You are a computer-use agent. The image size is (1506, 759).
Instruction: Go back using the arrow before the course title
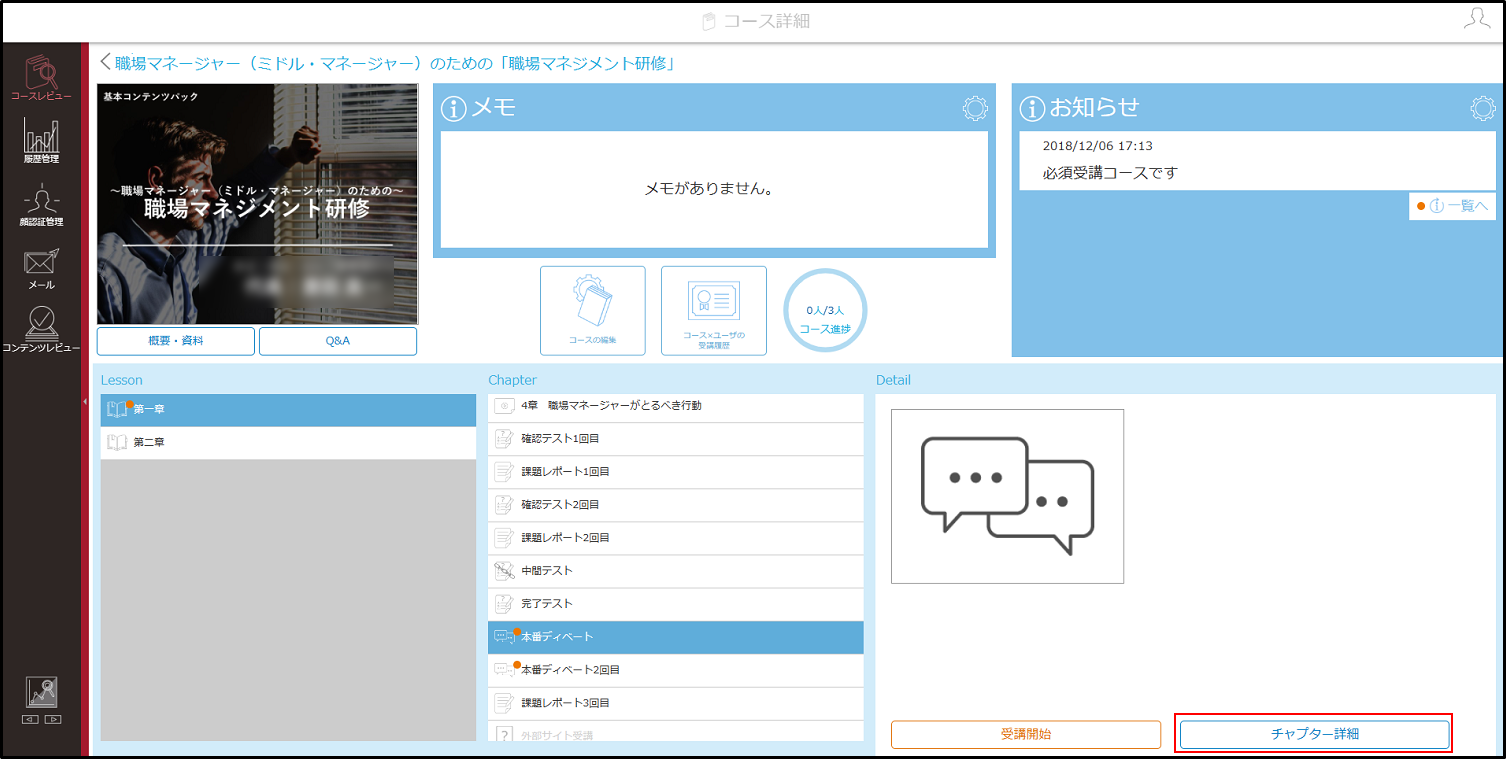click(x=105, y=63)
